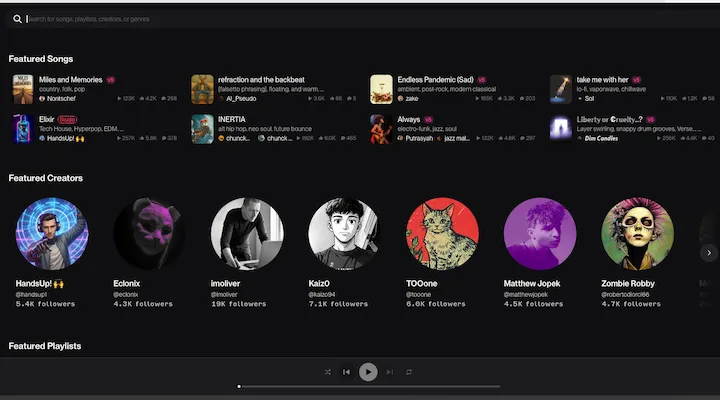Click the v5 badge beside Endless Pandemic
Screen dimensions: 720x400
point(482,80)
